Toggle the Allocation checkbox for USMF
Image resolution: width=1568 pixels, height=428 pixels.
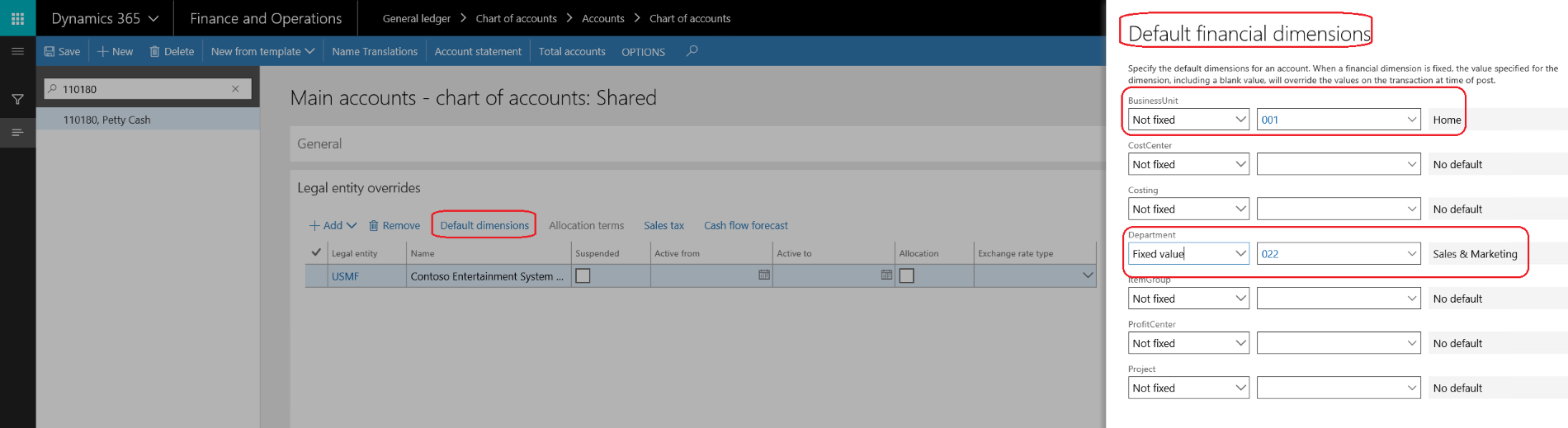pos(906,275)
